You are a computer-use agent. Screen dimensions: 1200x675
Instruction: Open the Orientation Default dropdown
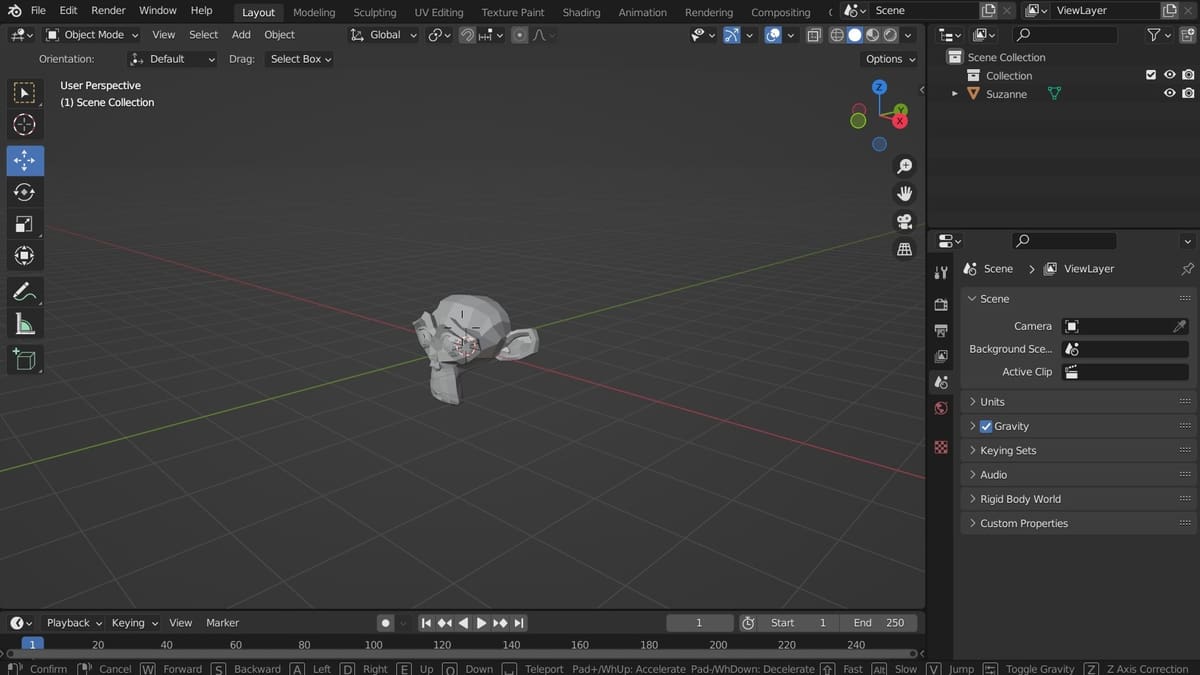(x=173, y=59)
